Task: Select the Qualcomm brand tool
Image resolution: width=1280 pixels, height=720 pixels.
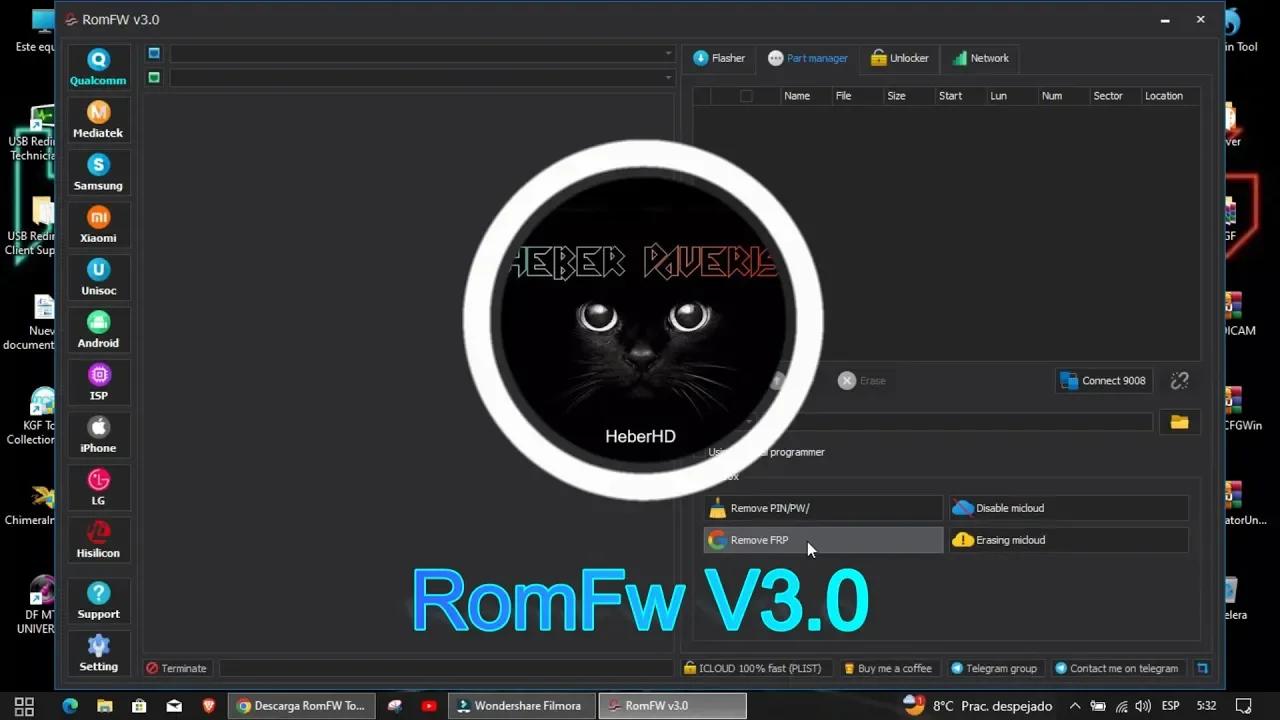Action: tap(98, 66)
